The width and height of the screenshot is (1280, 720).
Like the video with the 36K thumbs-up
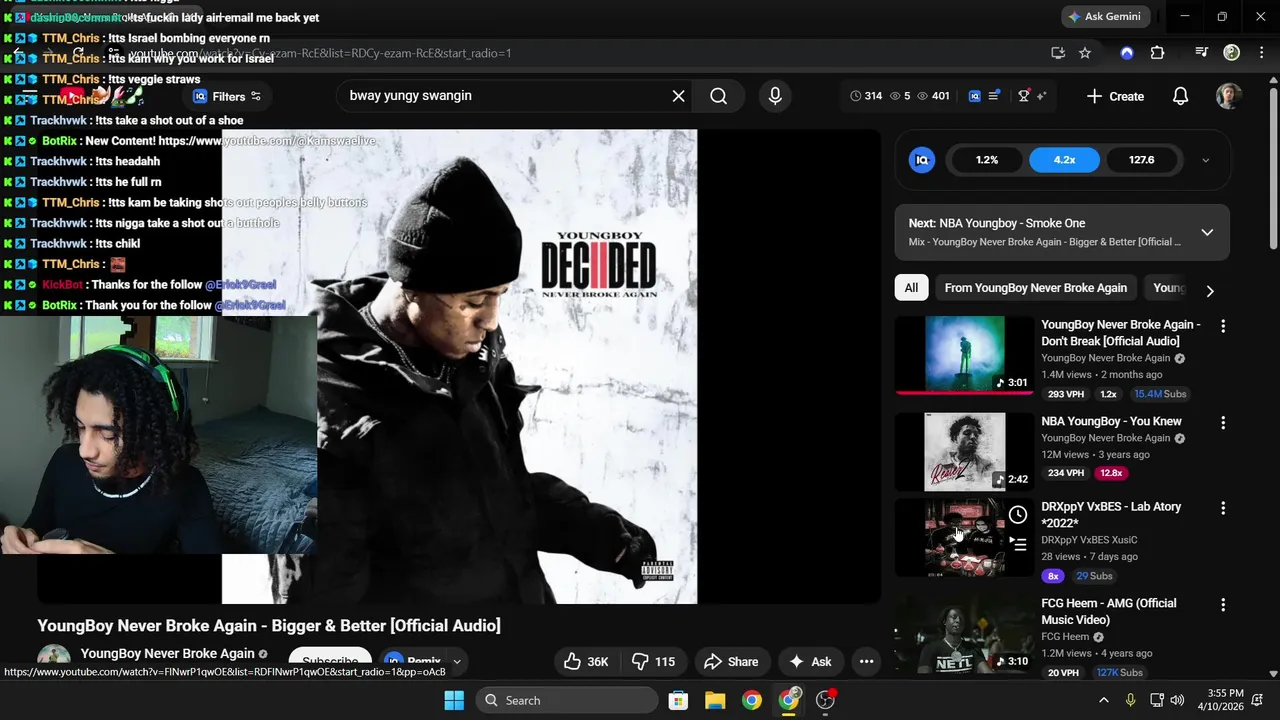coord(585,661)
